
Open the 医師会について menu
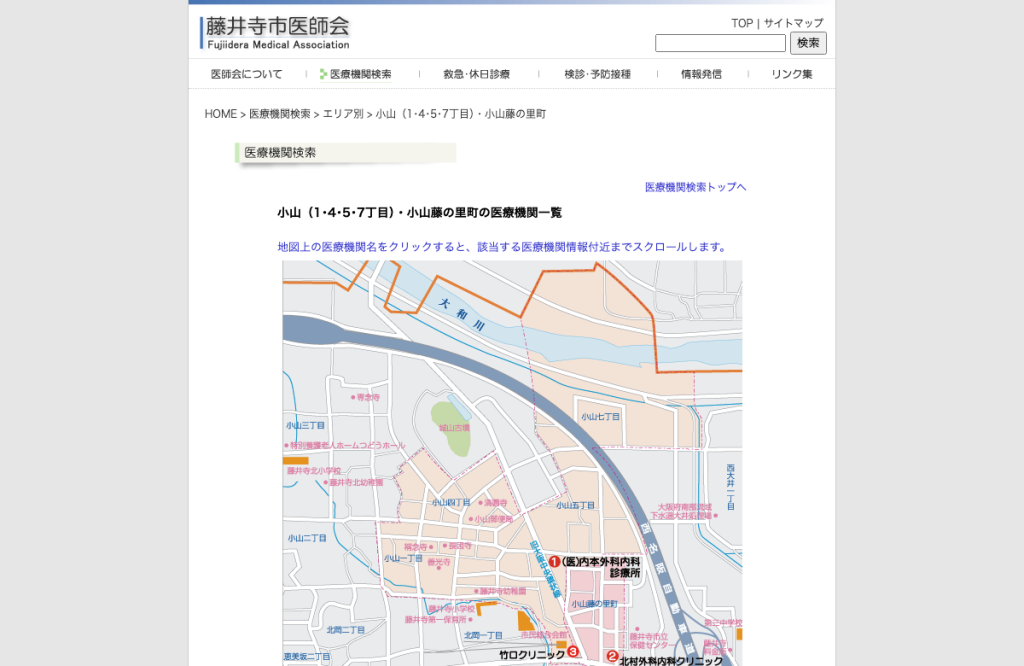[247, 74]
